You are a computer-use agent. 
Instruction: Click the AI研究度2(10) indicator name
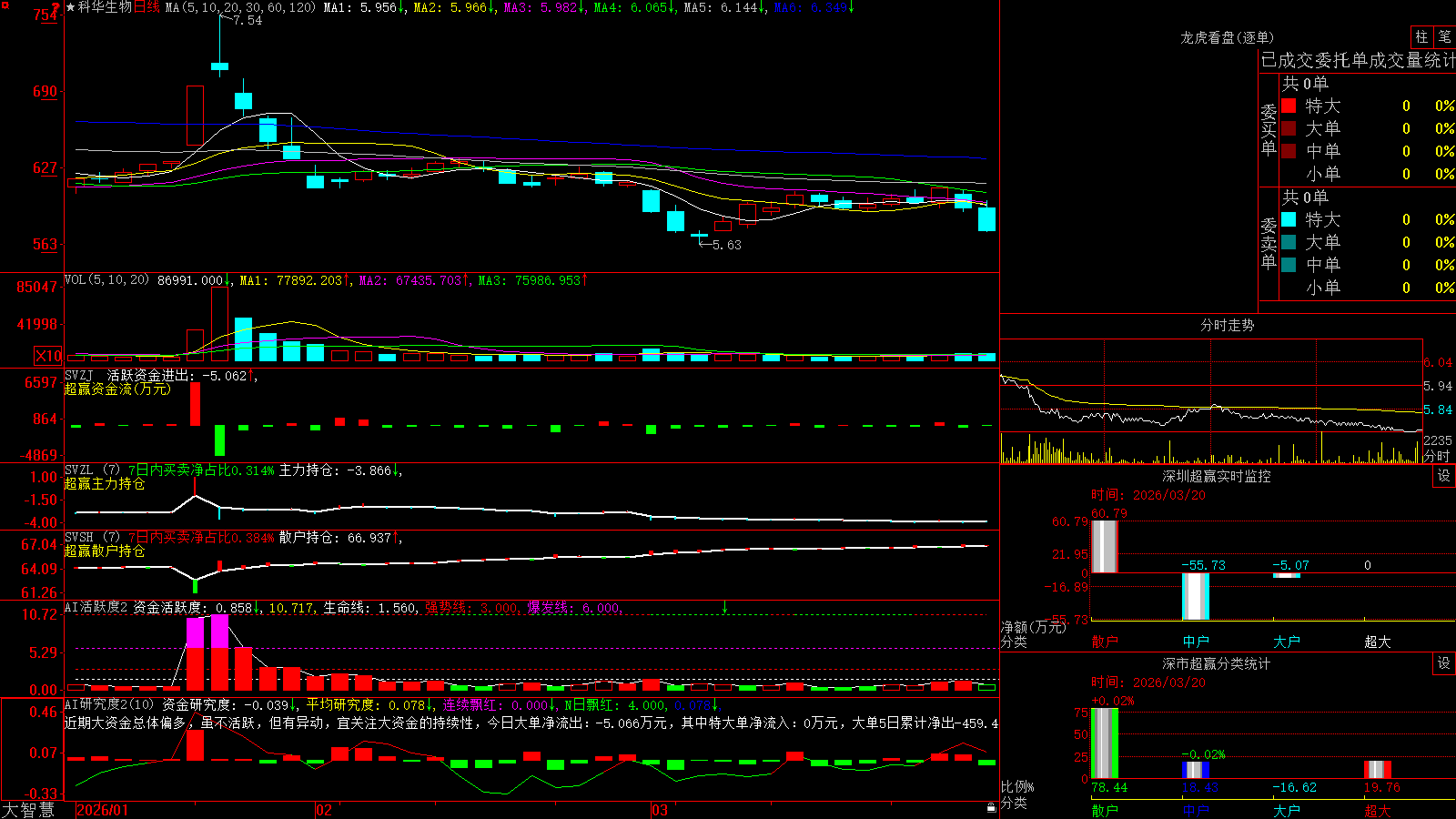109,704
